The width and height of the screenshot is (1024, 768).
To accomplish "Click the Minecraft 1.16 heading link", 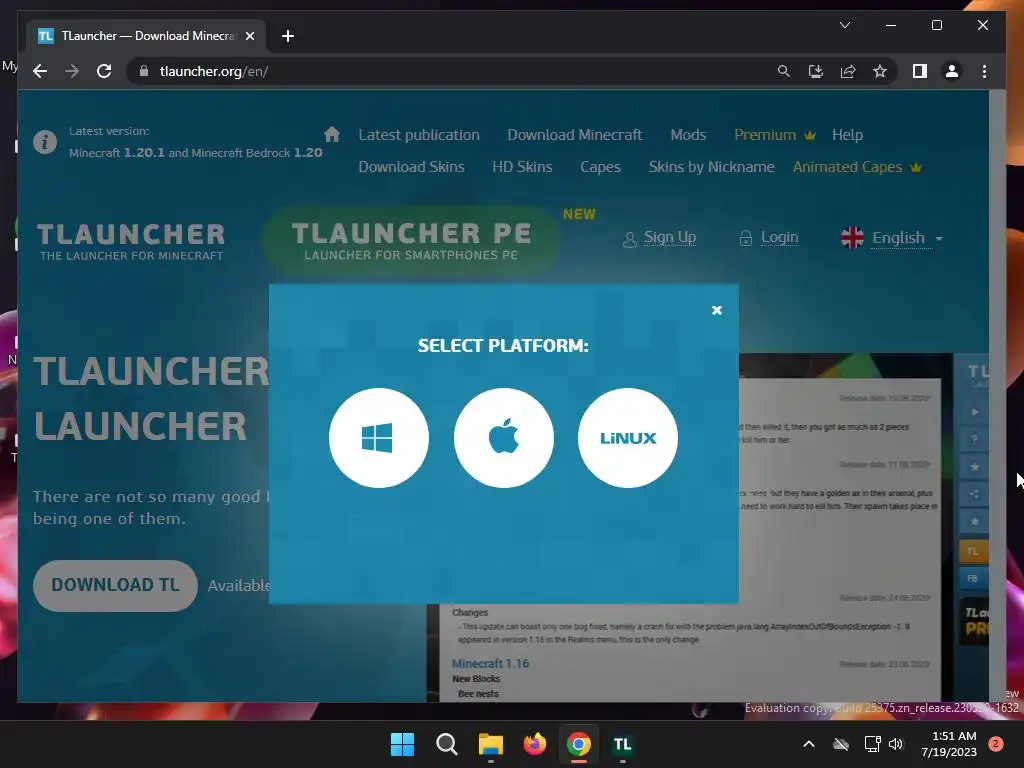I will tap(490, 664).
